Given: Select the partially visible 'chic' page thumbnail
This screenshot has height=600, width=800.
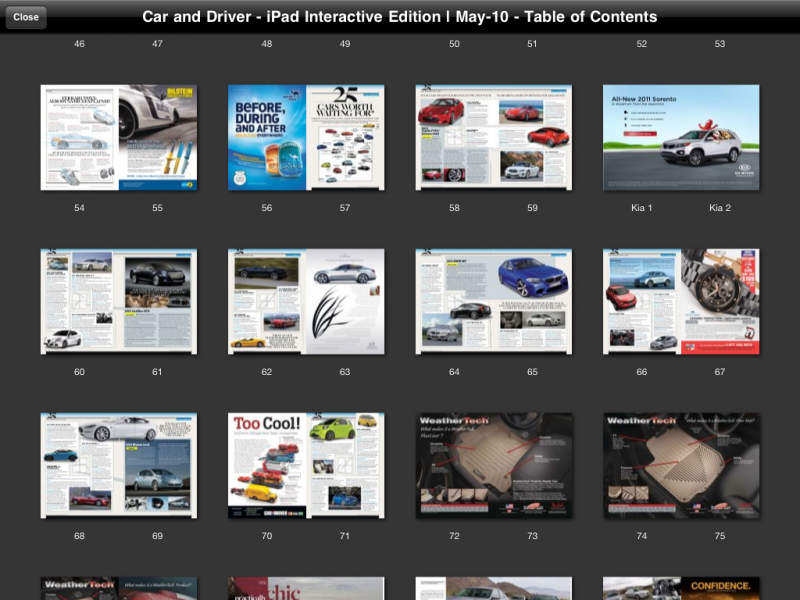Looking at the screenshot, I should click(x=306, y=588).
